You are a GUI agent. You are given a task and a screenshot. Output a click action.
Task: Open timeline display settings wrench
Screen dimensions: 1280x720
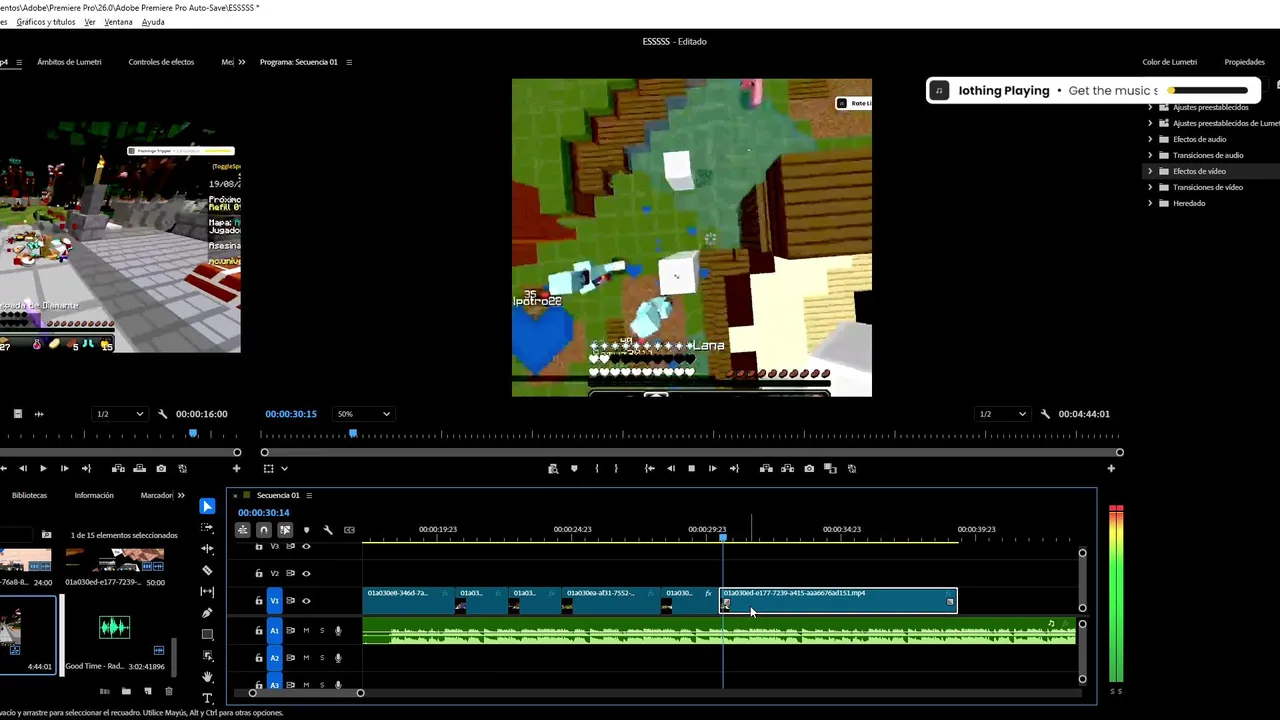pos(328,530)
